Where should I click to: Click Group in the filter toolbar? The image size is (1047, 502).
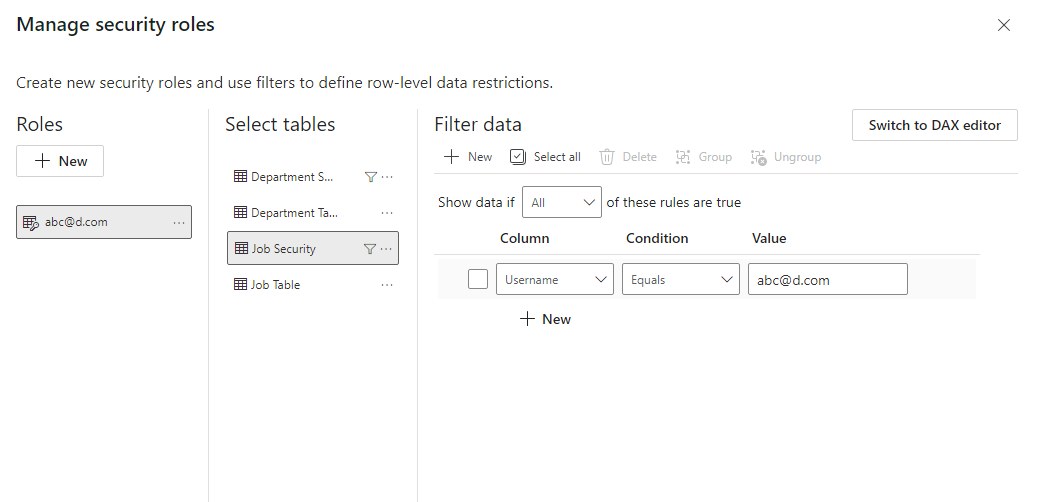pyautogui.click(x=703, y=157)
